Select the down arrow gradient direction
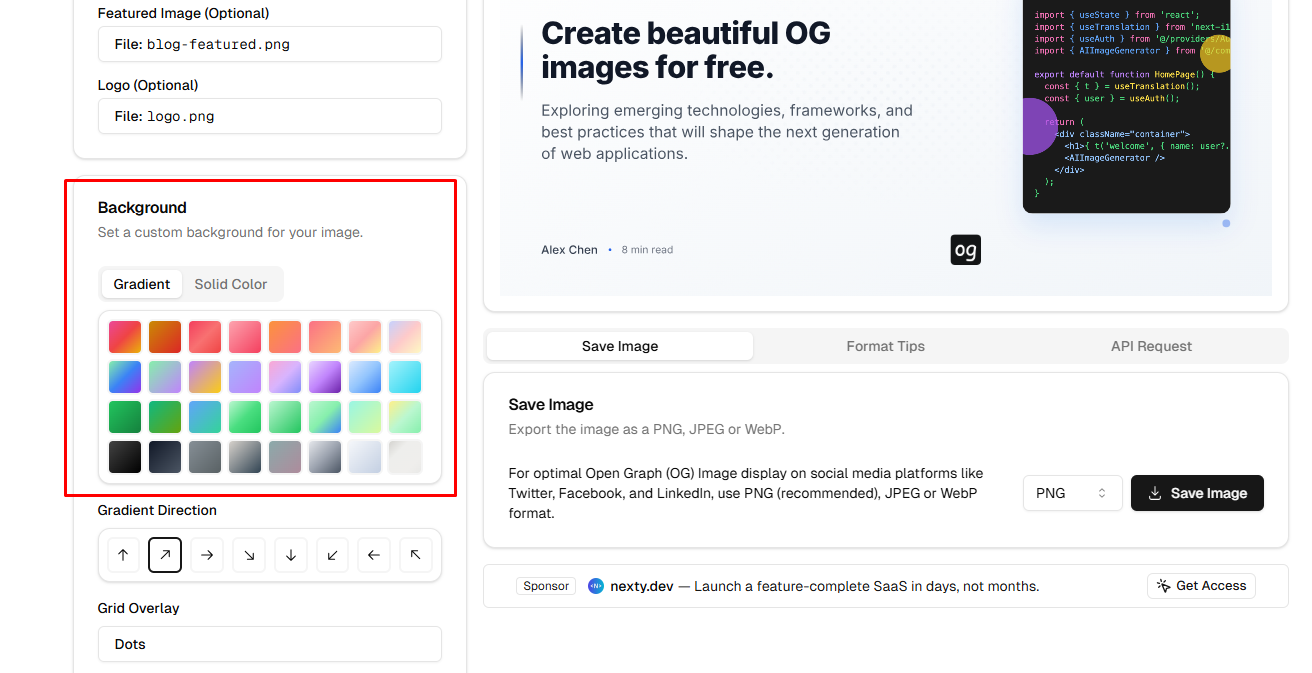This screenshot has height=673, width=1312. (291, 555)
